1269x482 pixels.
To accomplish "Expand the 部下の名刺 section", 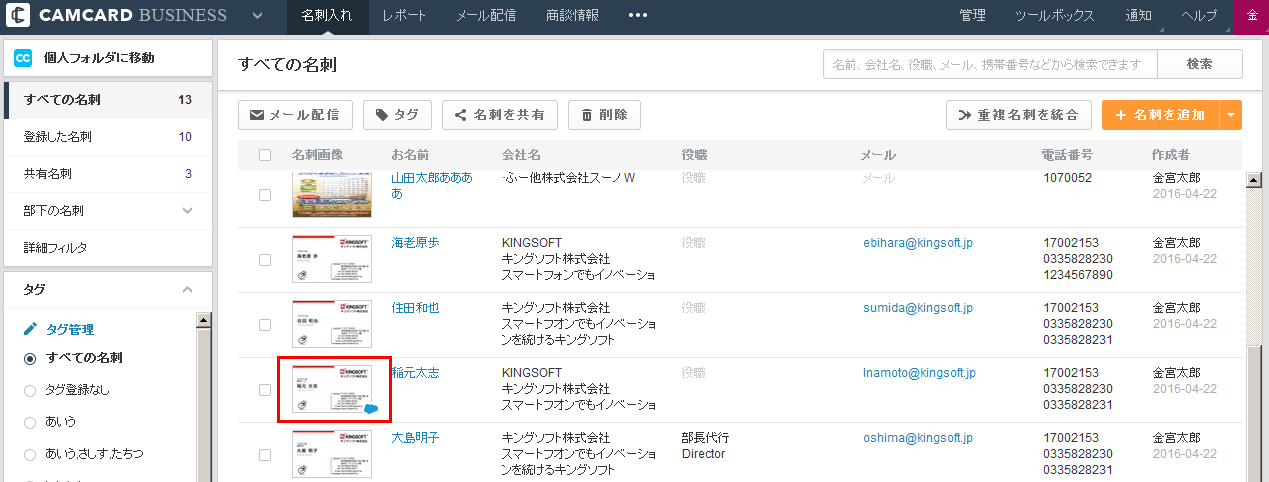I will (108, 211).
